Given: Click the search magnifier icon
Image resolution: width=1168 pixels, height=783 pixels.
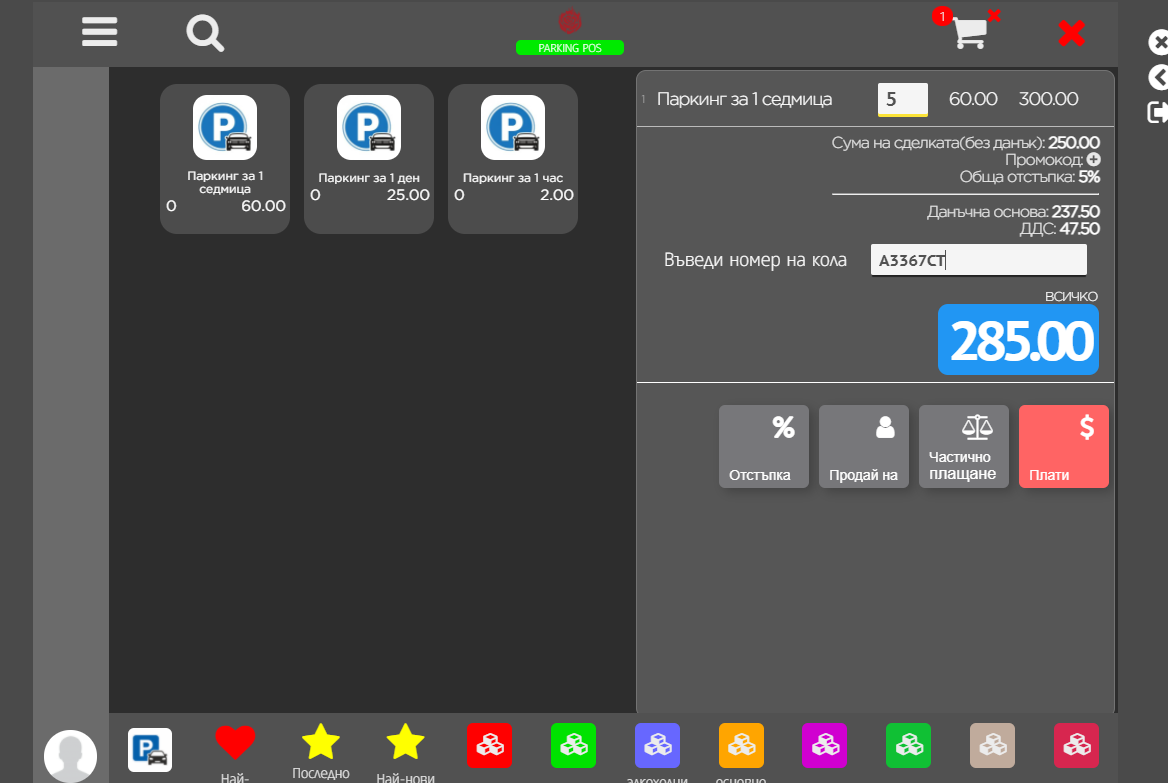Looking at the screenshot, I should [205, 33].
